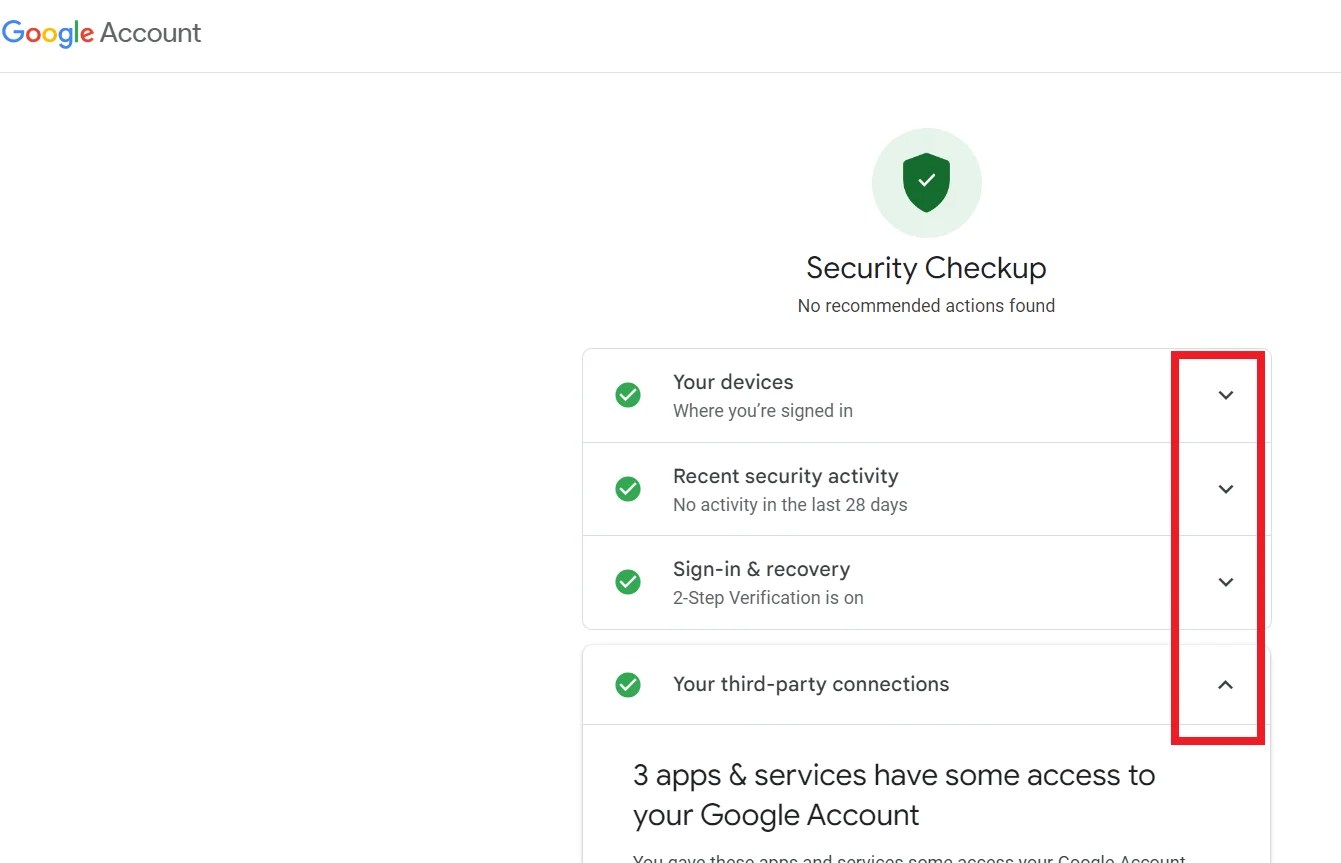Screen dimensions: 1341x863
Task: Click green checkmark beside Your third-party connections
Action: [x=628, y=685]
